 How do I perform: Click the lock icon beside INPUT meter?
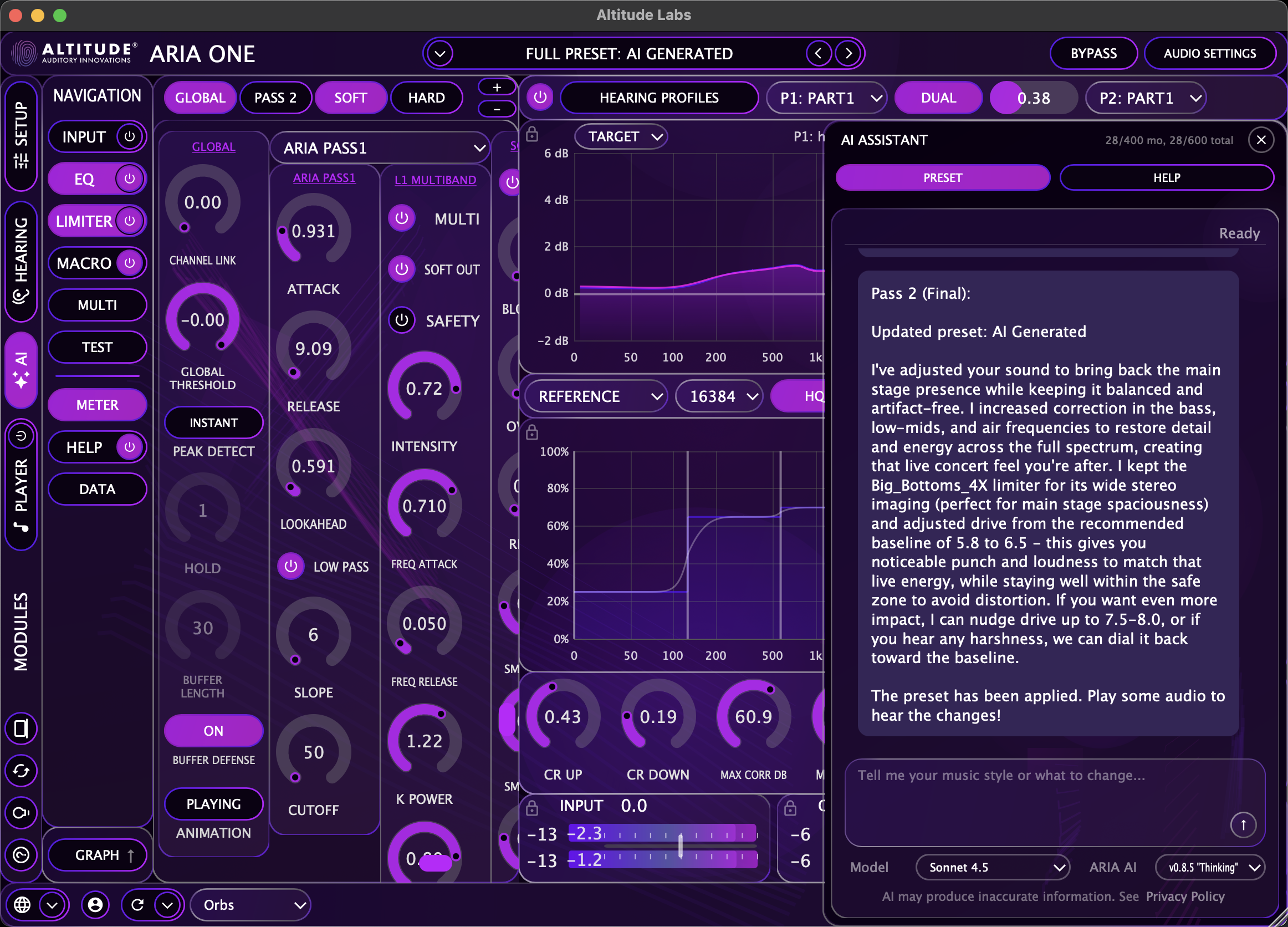532,807
